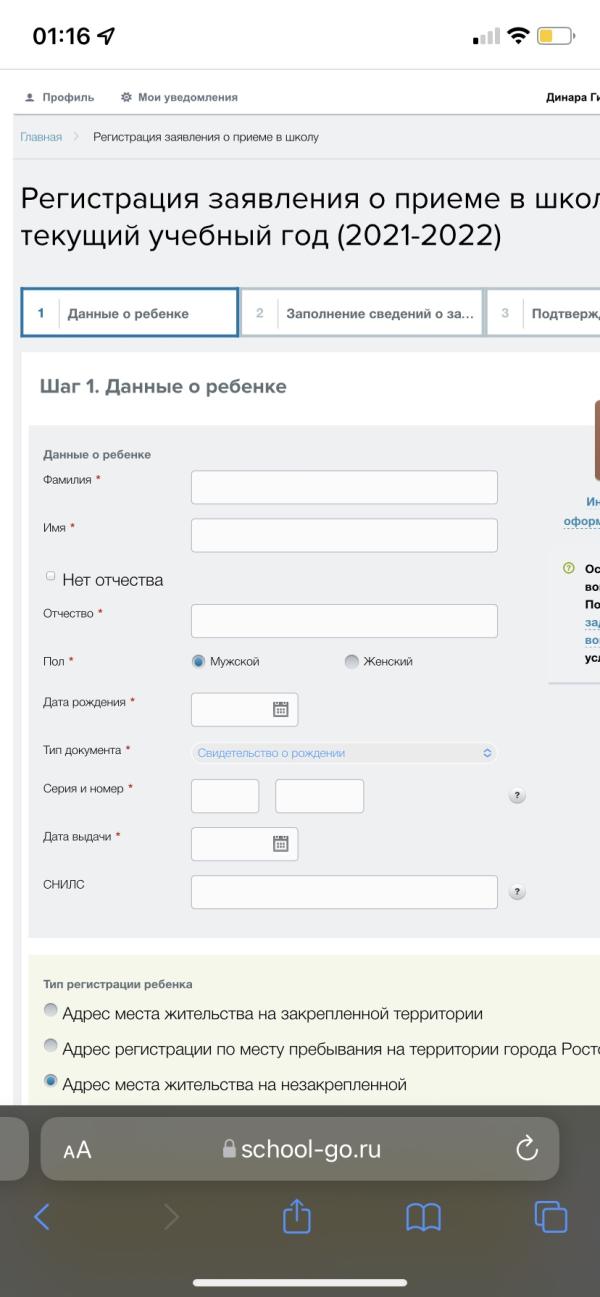Open Safari bookmarks icon
Image resolution: width=600 pixels, height=1297 pixels.
pyautogui.click(x=423, y=1215)
